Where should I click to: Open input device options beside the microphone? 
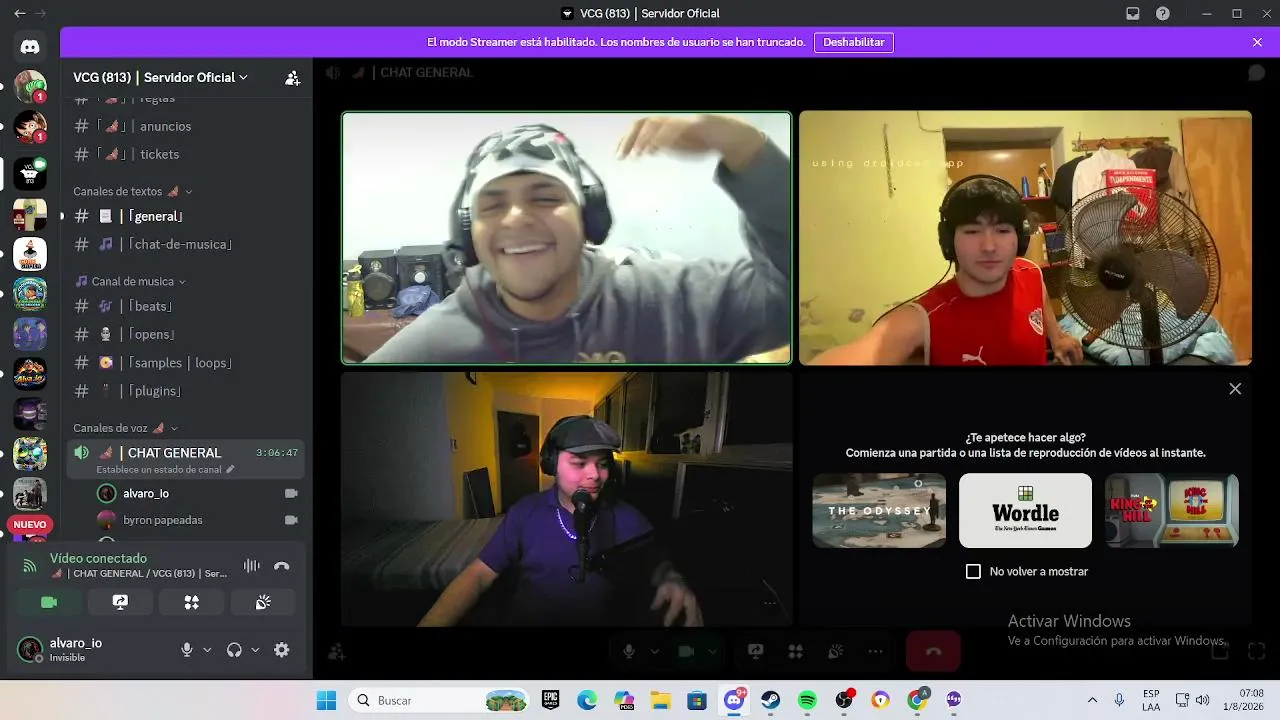click(207, 650)
